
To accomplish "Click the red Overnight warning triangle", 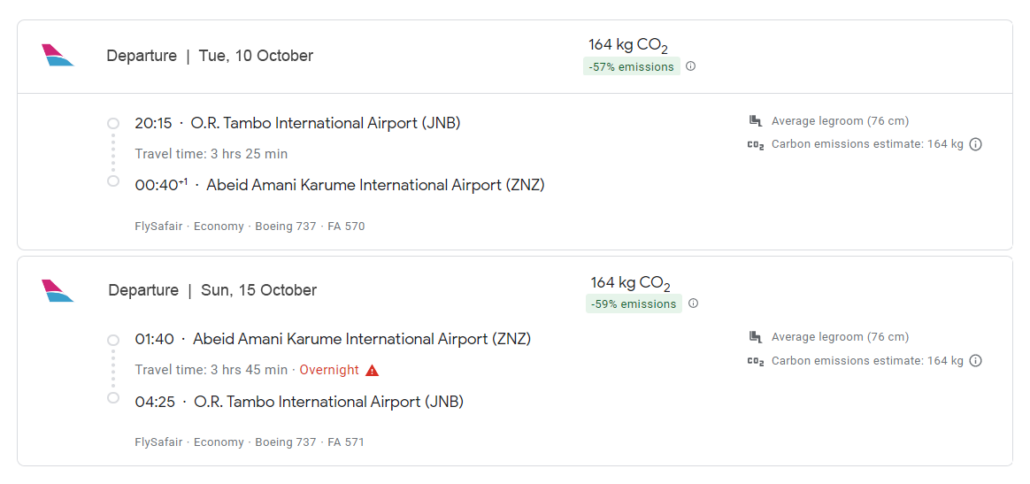I will tap(372, 370).
